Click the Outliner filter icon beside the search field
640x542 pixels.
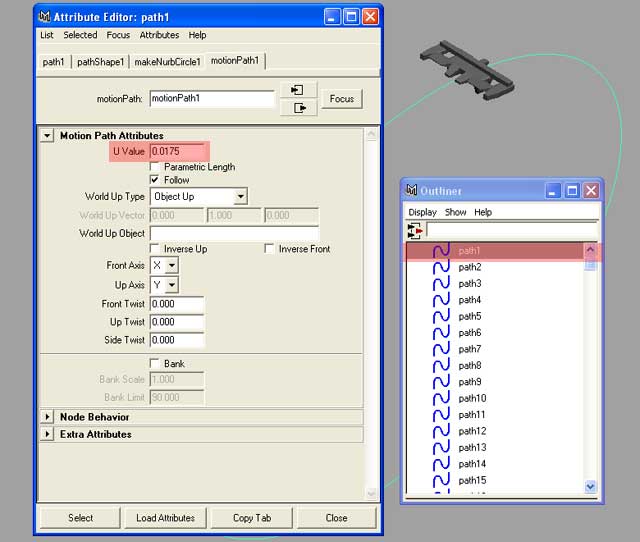(415, 231)
